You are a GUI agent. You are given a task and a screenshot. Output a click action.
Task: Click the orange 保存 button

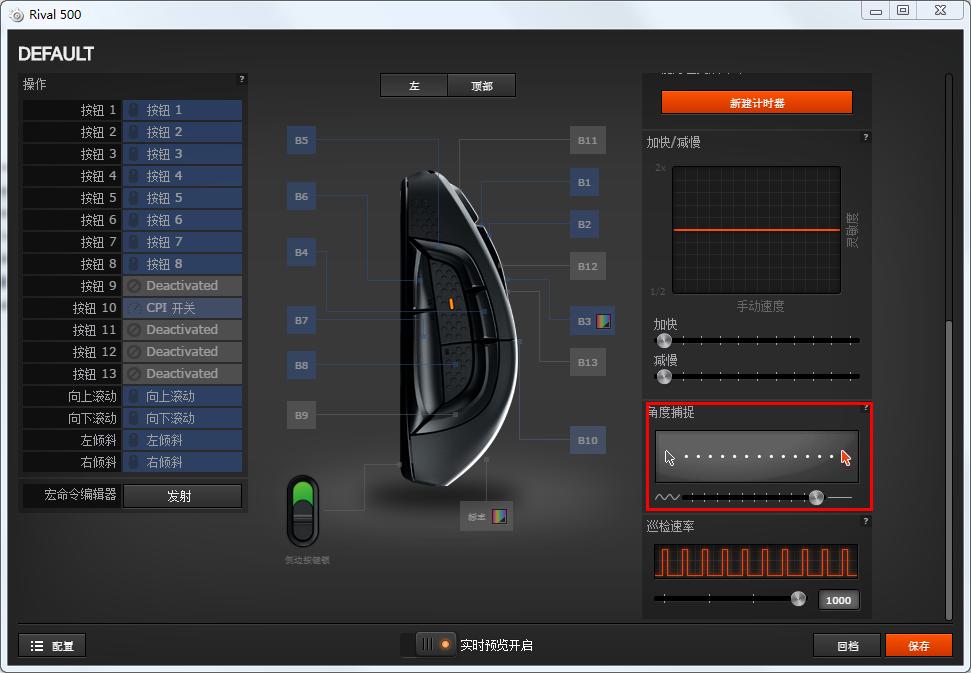pyautogui.click(x=918, y=646)
